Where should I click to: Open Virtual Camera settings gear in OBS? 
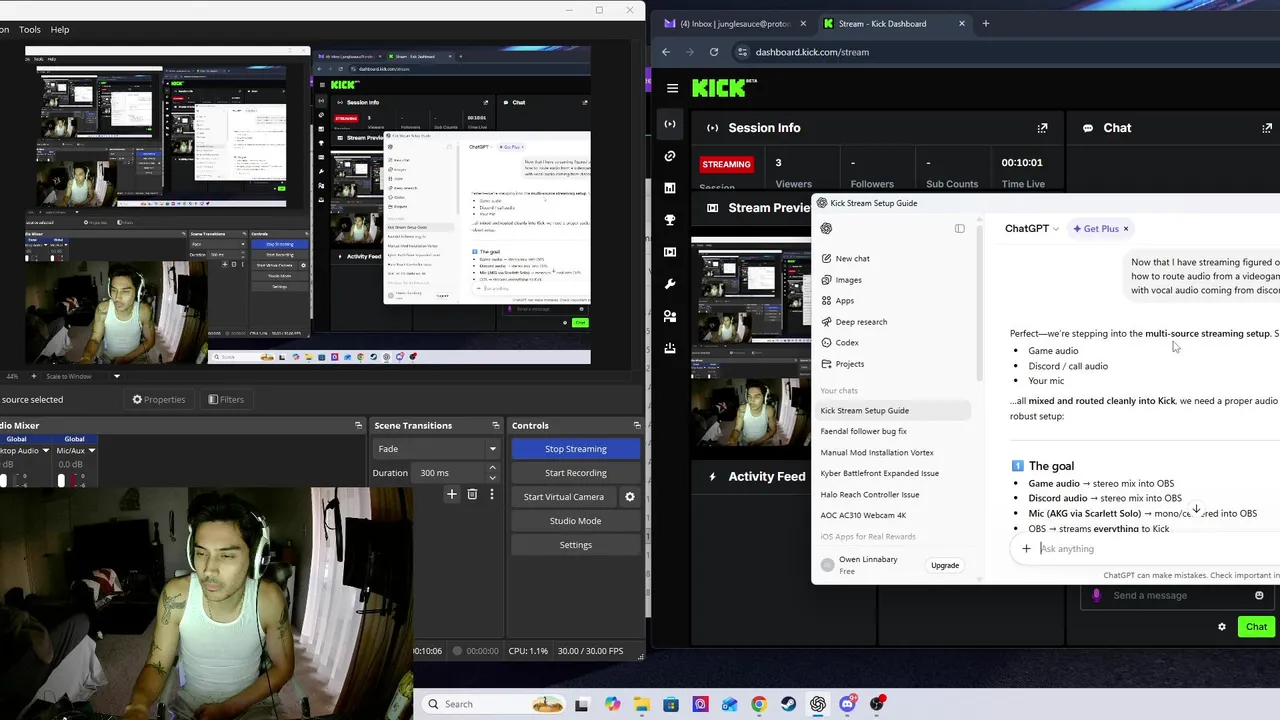point(629,497)
